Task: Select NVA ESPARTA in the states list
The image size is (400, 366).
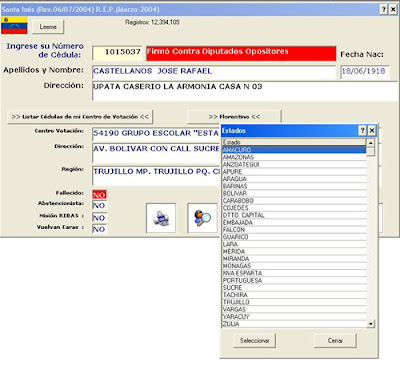Action: [294, 273]
